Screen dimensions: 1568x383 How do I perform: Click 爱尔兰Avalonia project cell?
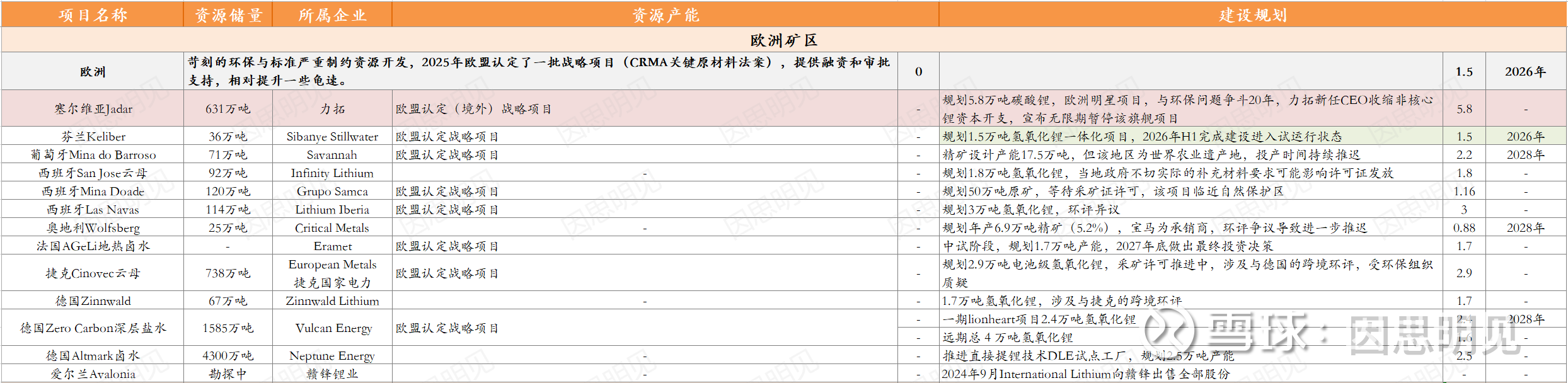tap(92, 374)
